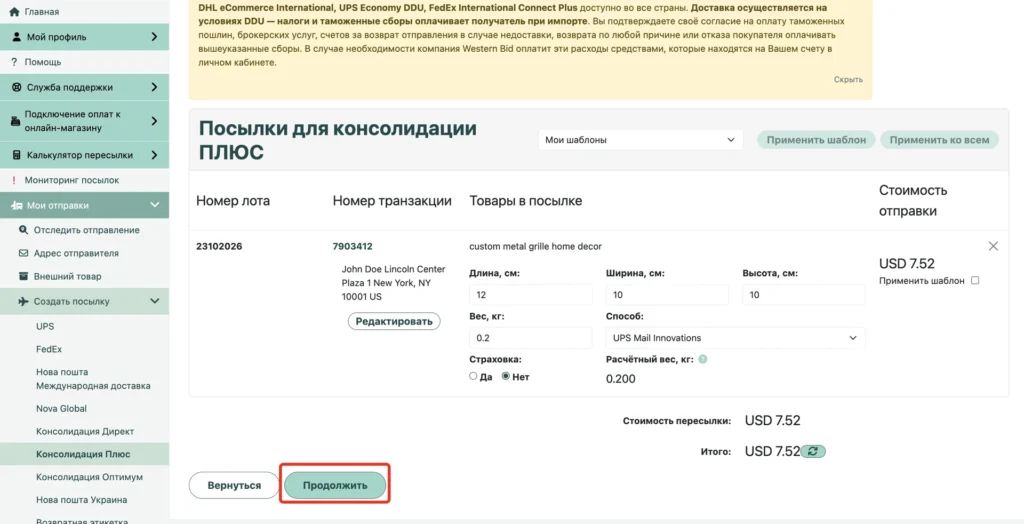Choose Нова пошта Украина
Image resolution: width=1024 pixels, height=524 pixels.
[x=82, y=500]
